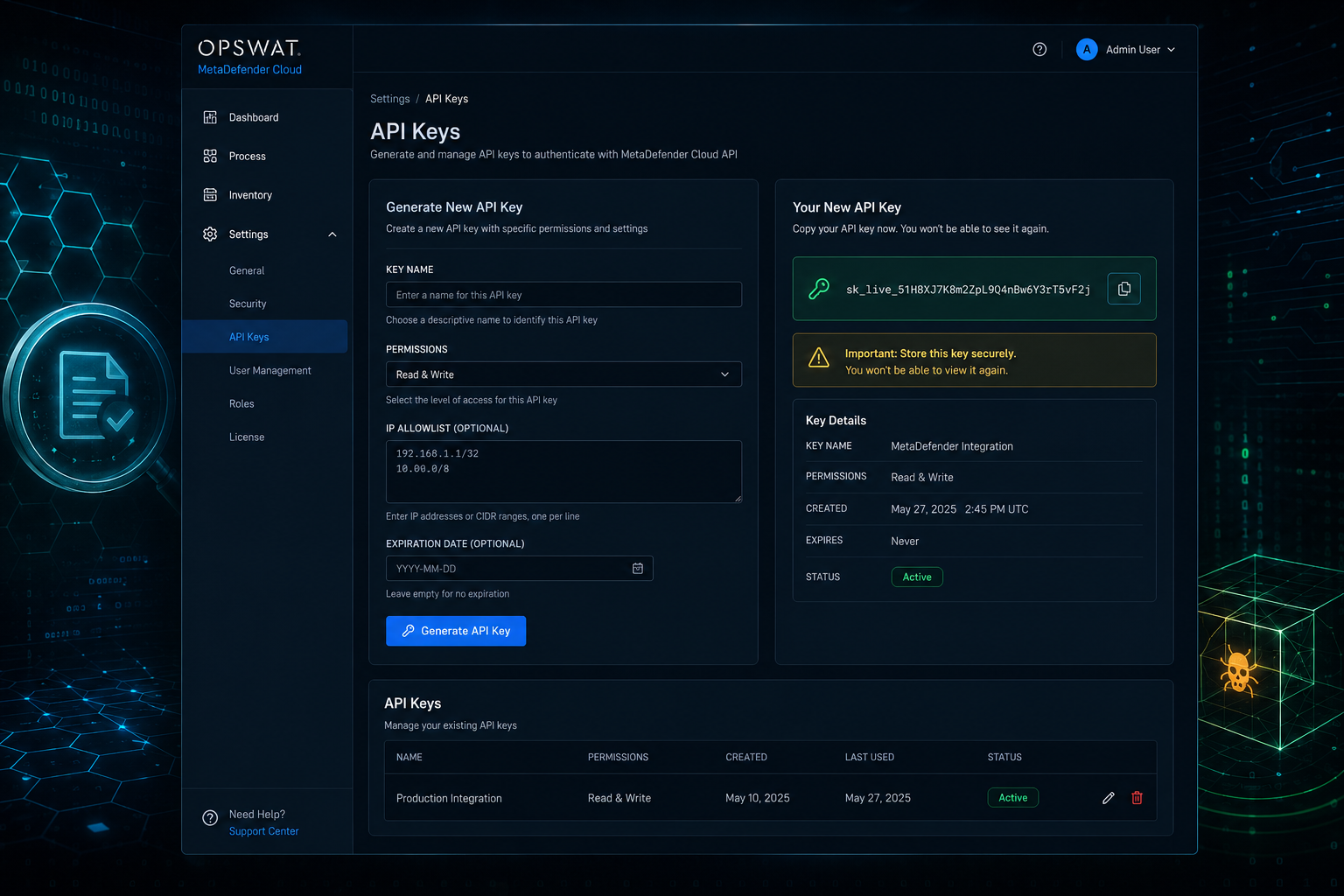Navigate to Roles settings

click(x=241, y=404)
